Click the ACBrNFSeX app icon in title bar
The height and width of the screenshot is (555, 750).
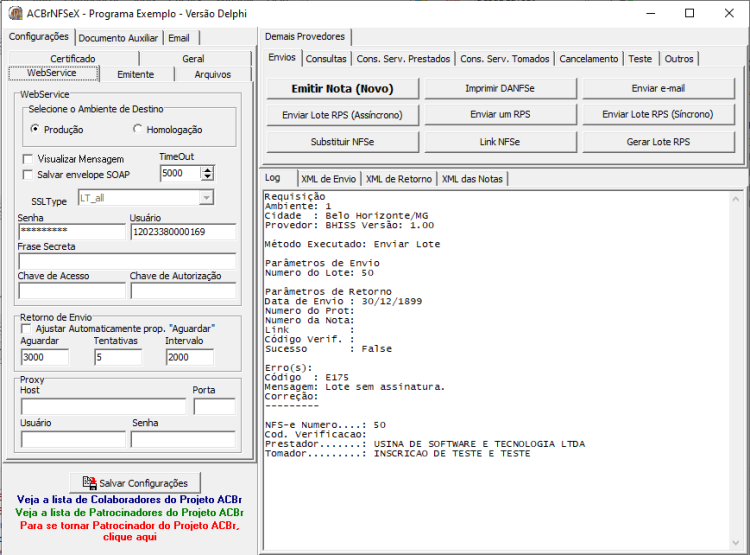(15, 13)
